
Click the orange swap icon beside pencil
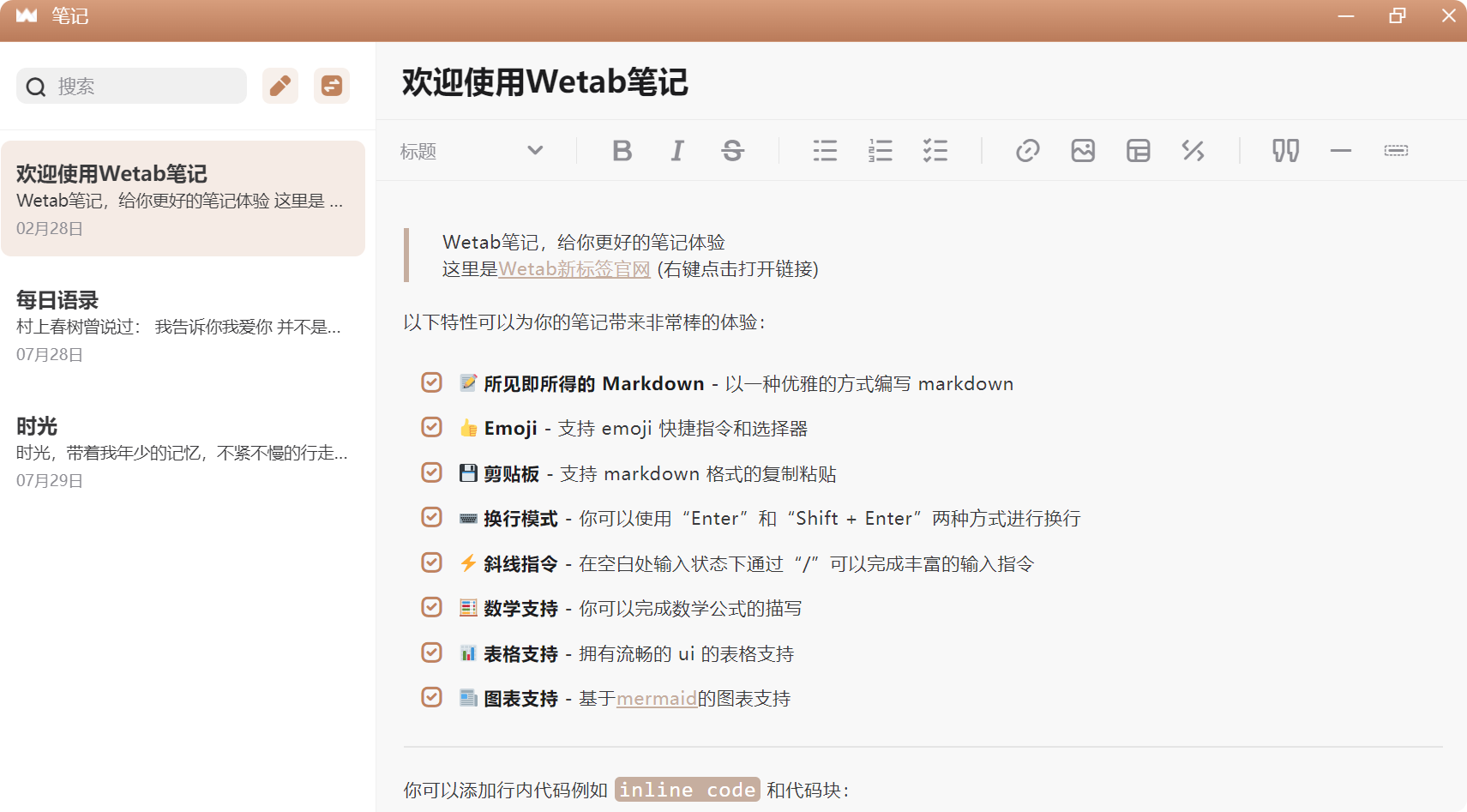click(332, 86)
